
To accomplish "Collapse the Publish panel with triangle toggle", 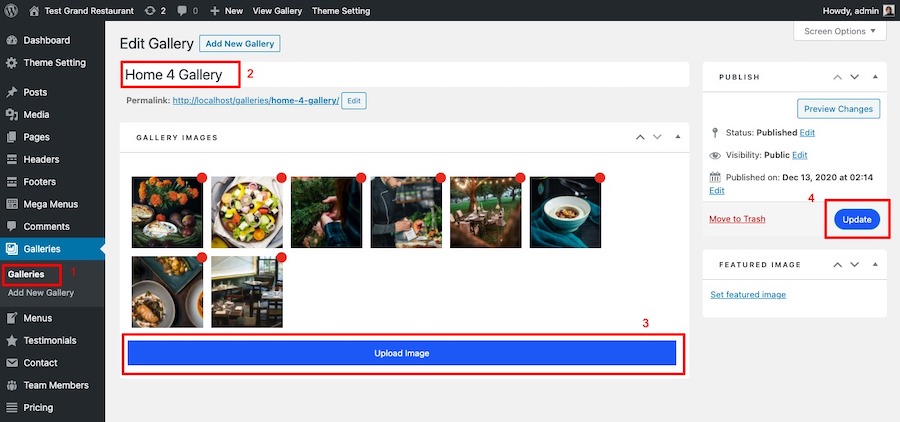I will tap(876, 77).
